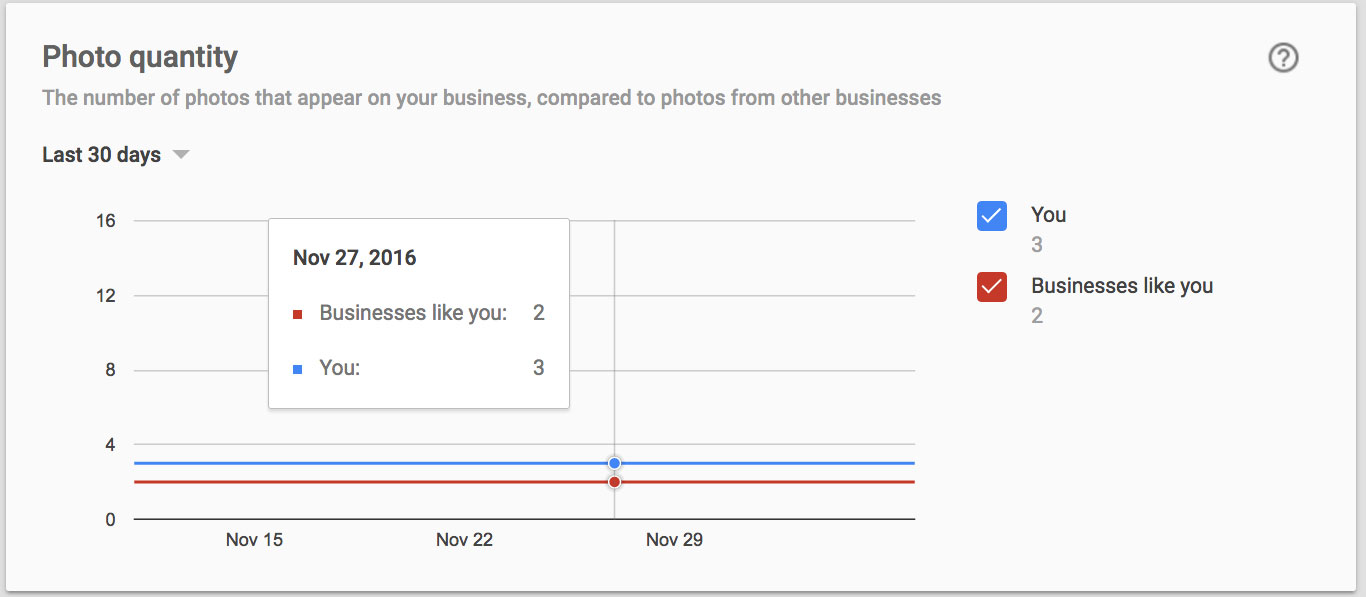Click the Nov 29 axis label
This screenshot has width=1366, height=597.
pyautogui.click(x=674, y=540)
